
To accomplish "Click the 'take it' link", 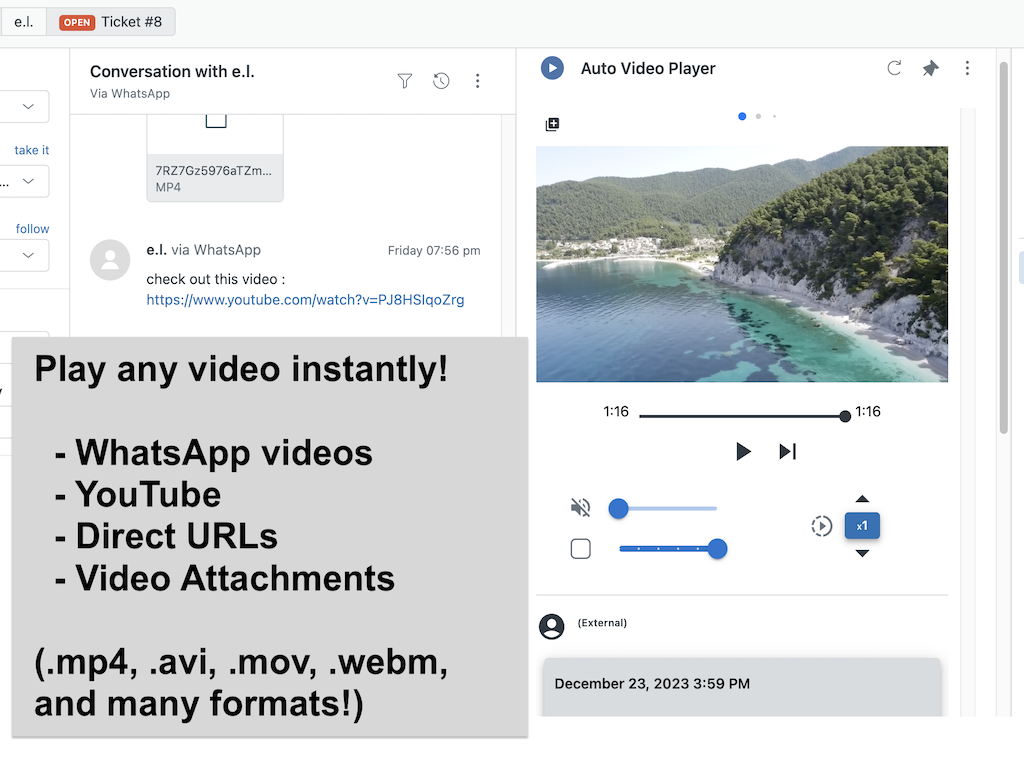I will coord(31,150).
